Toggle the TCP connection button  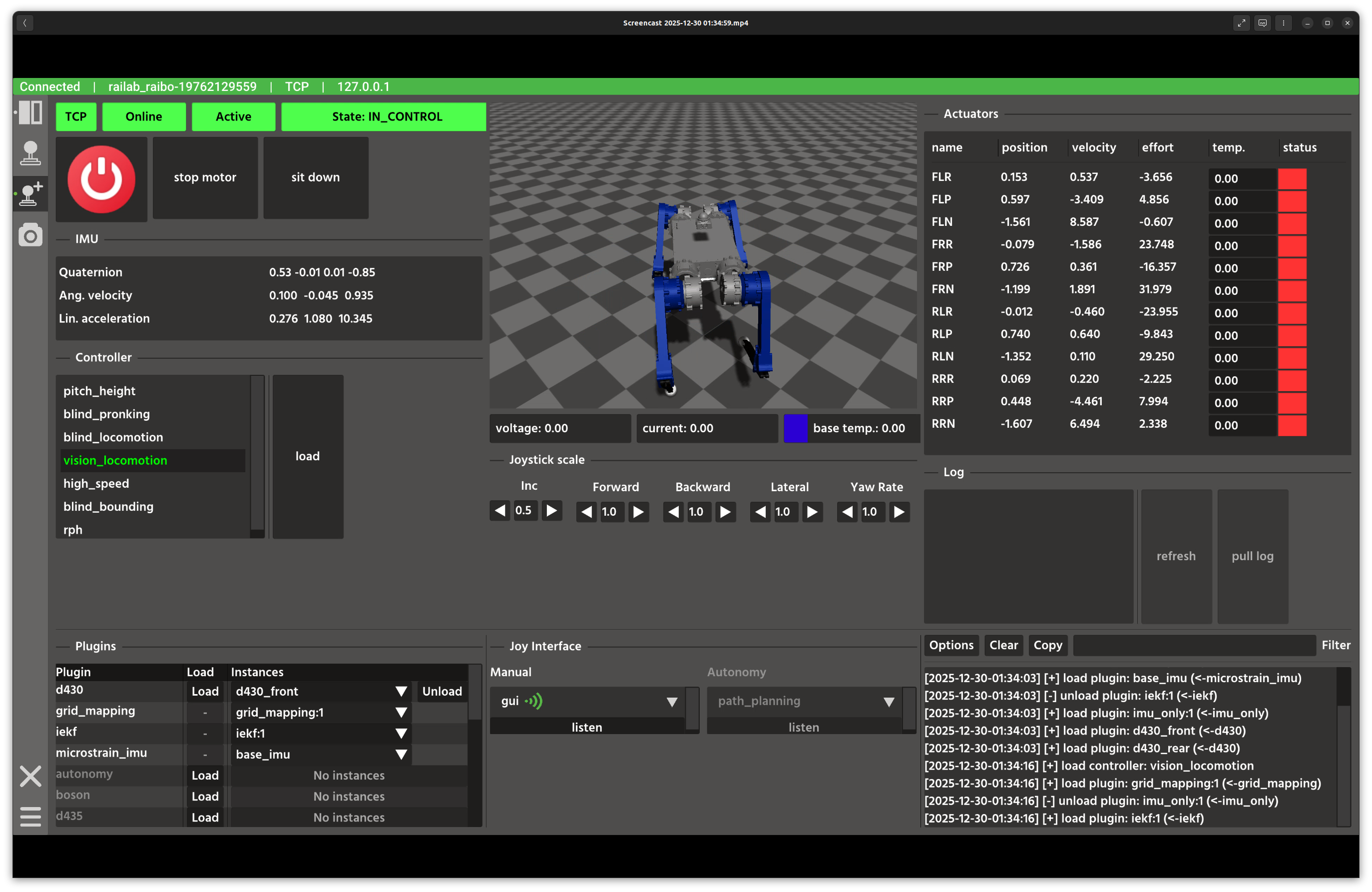click(x=75, y=116)
